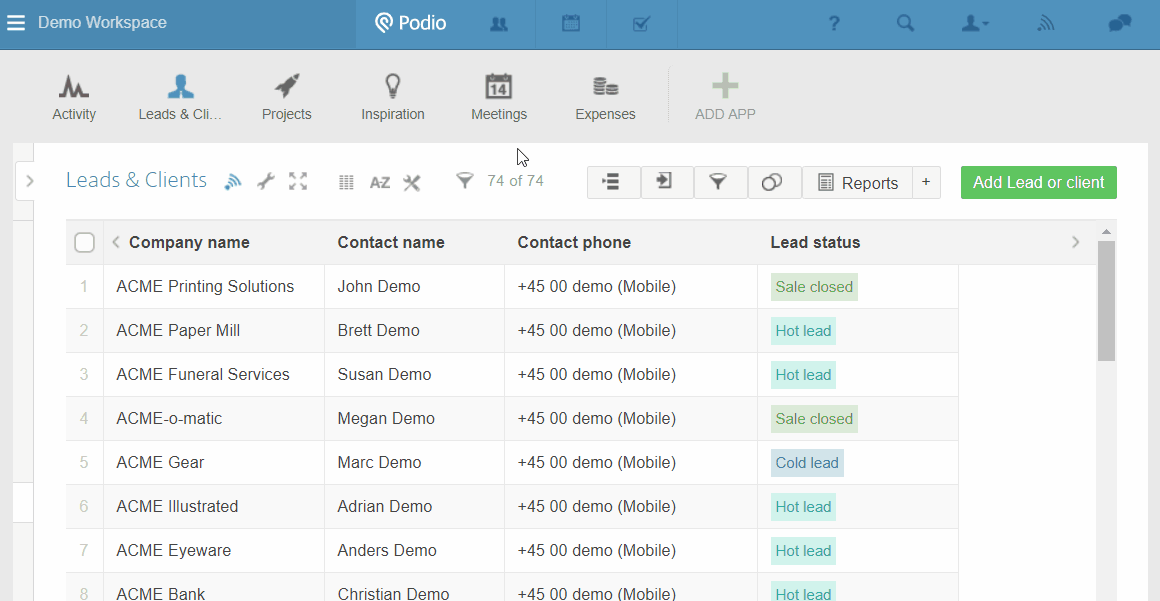Click ADD APP plus button

(x=725, y=98)
